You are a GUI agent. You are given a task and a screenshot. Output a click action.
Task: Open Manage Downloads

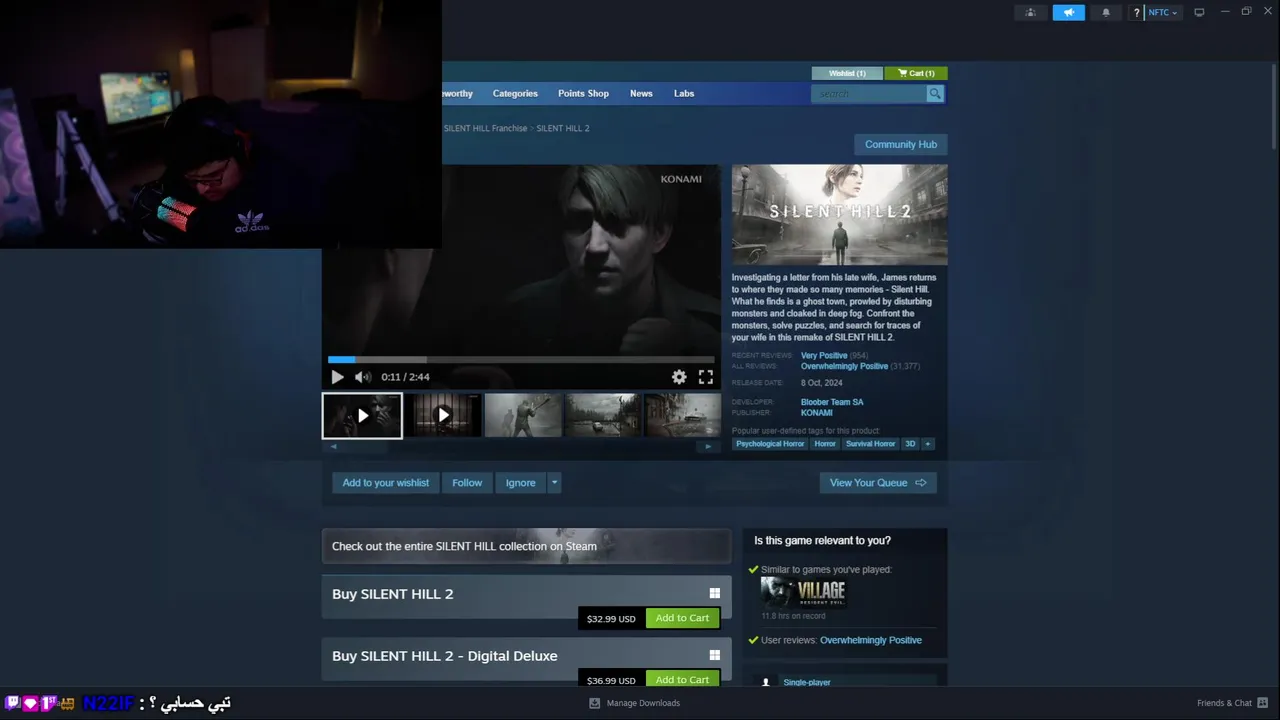pos(635,703)
